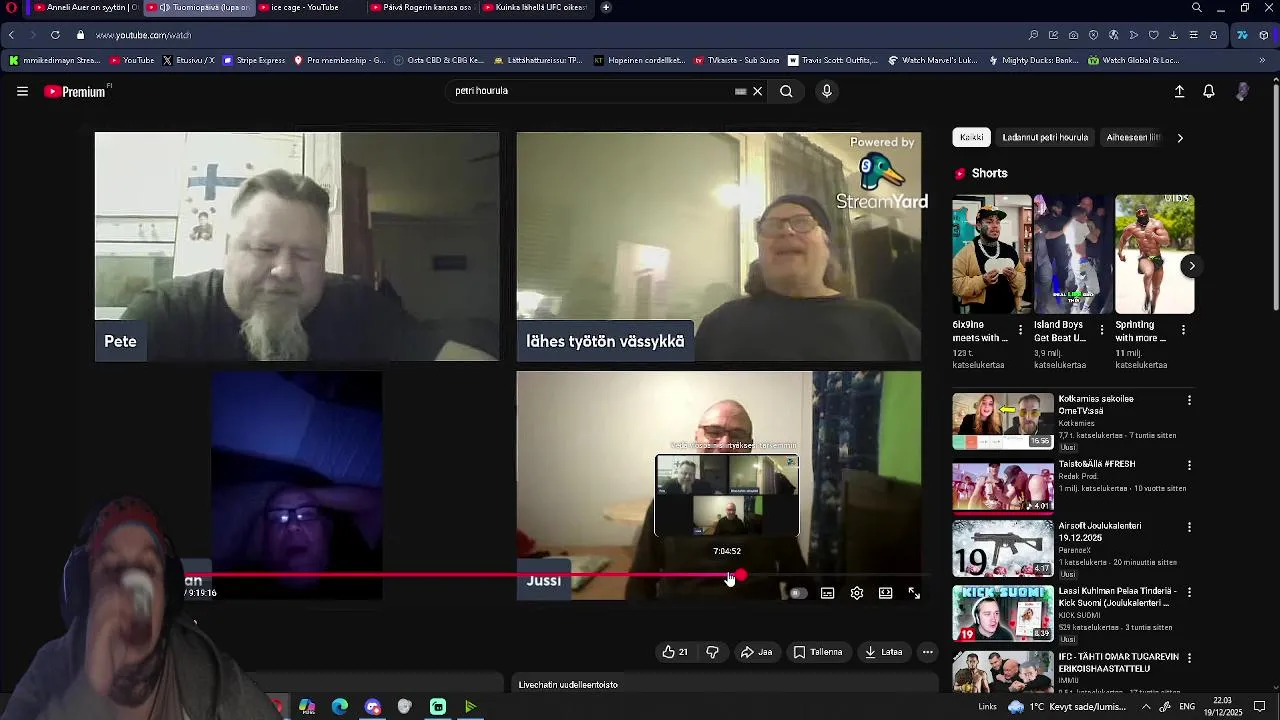Open the on-screen keyboard icon in search

[x=740, y=91]
